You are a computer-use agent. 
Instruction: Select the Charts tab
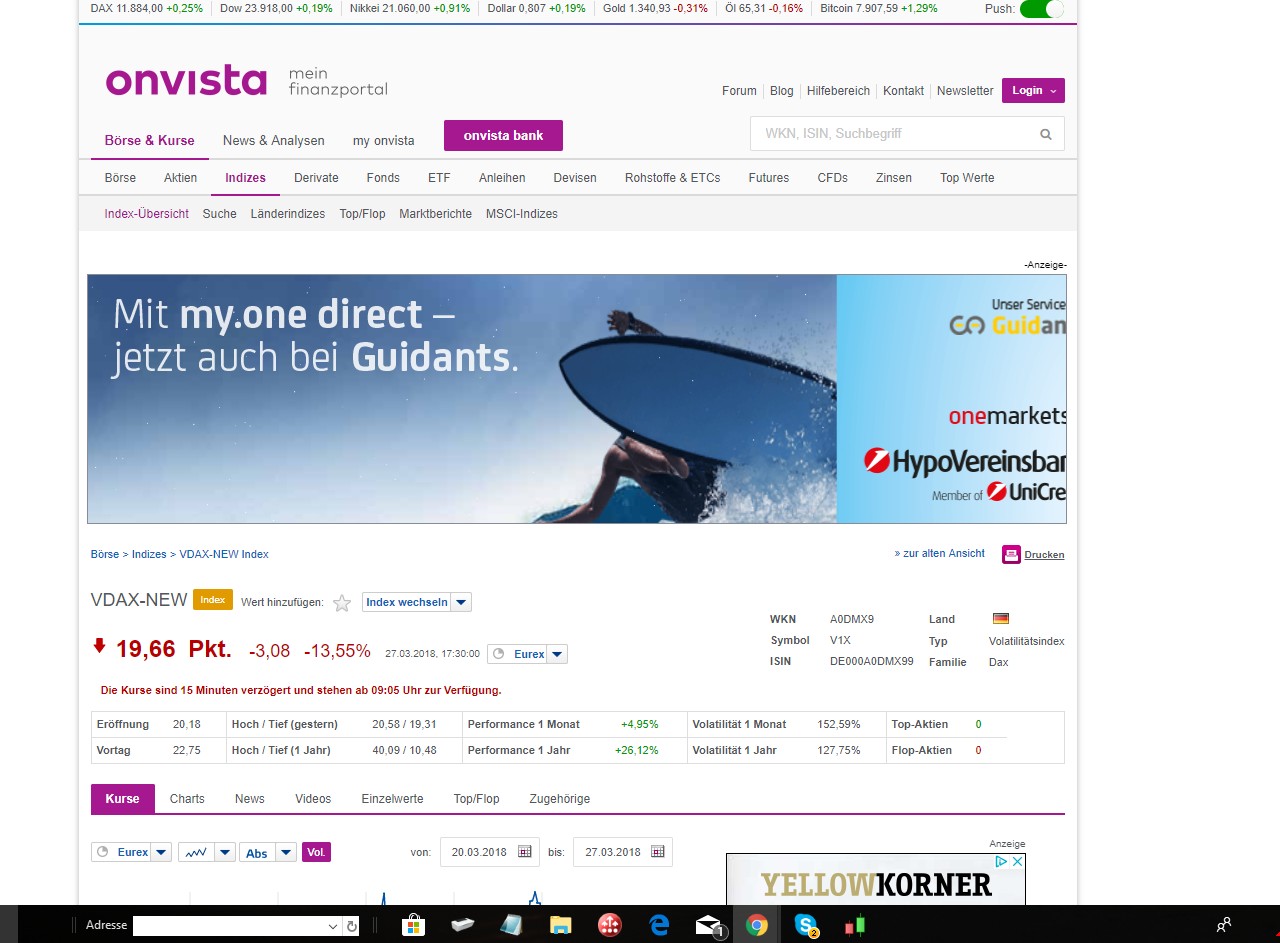tap(187, 799)
